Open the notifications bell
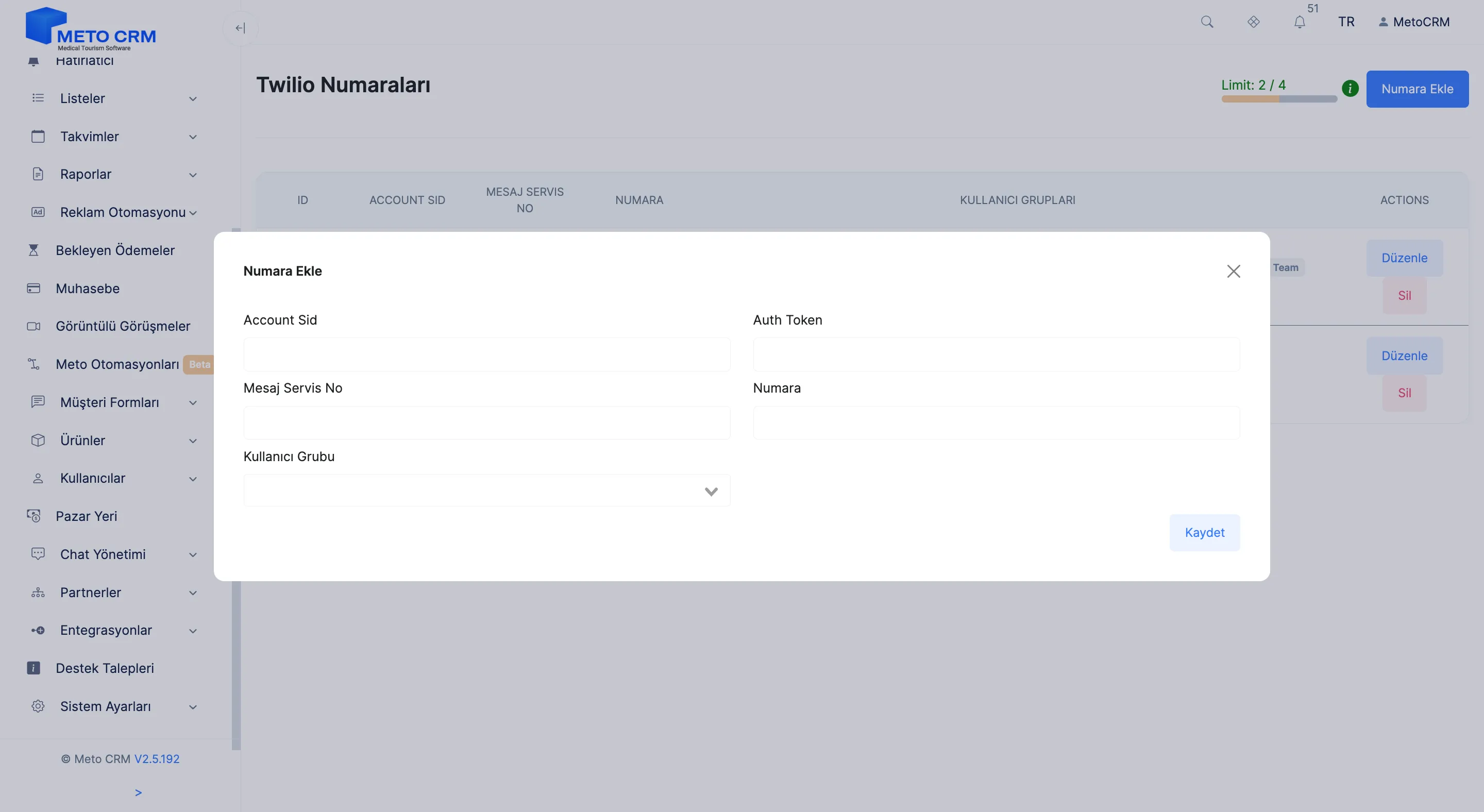 (1300, 22)
